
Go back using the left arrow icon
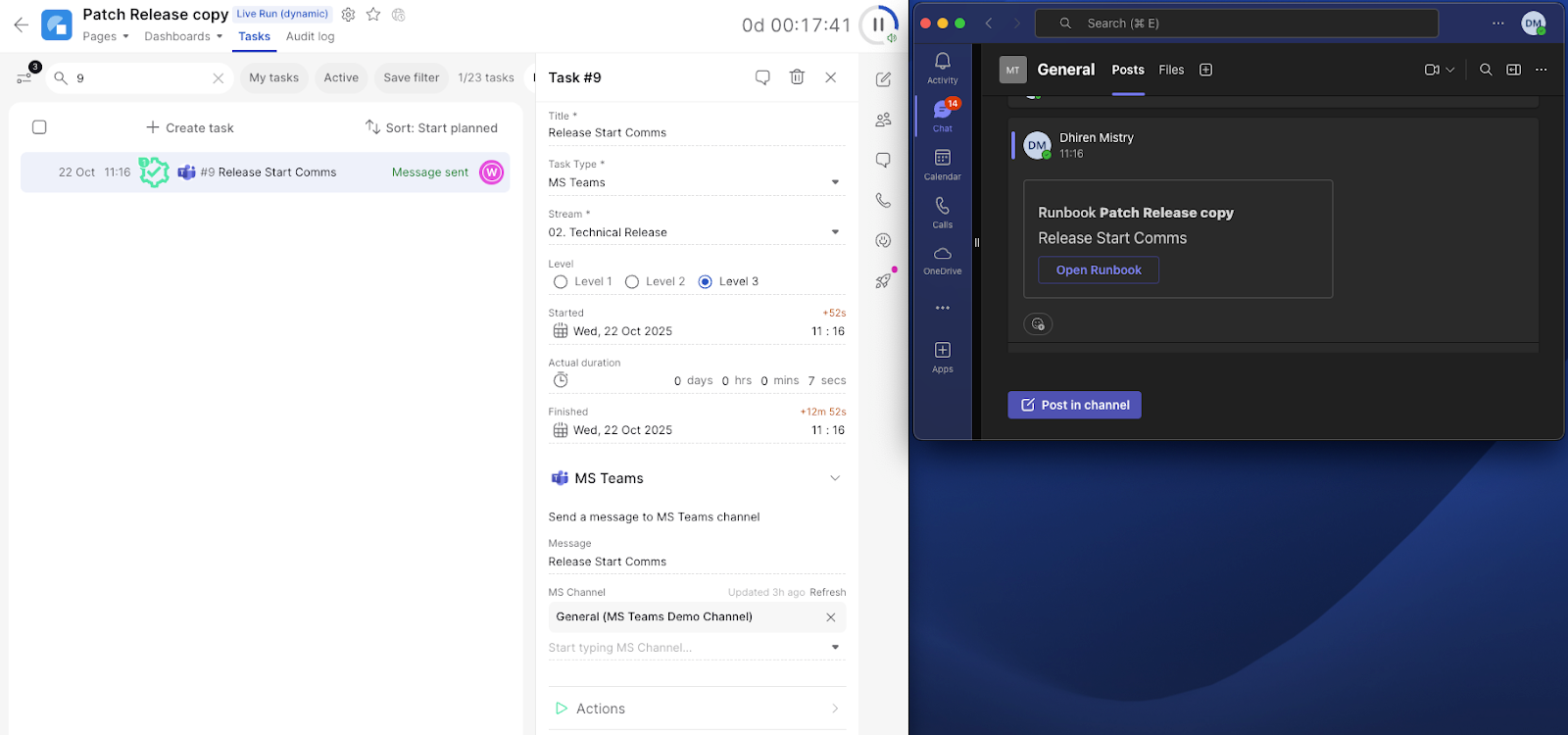click(21, 24)
